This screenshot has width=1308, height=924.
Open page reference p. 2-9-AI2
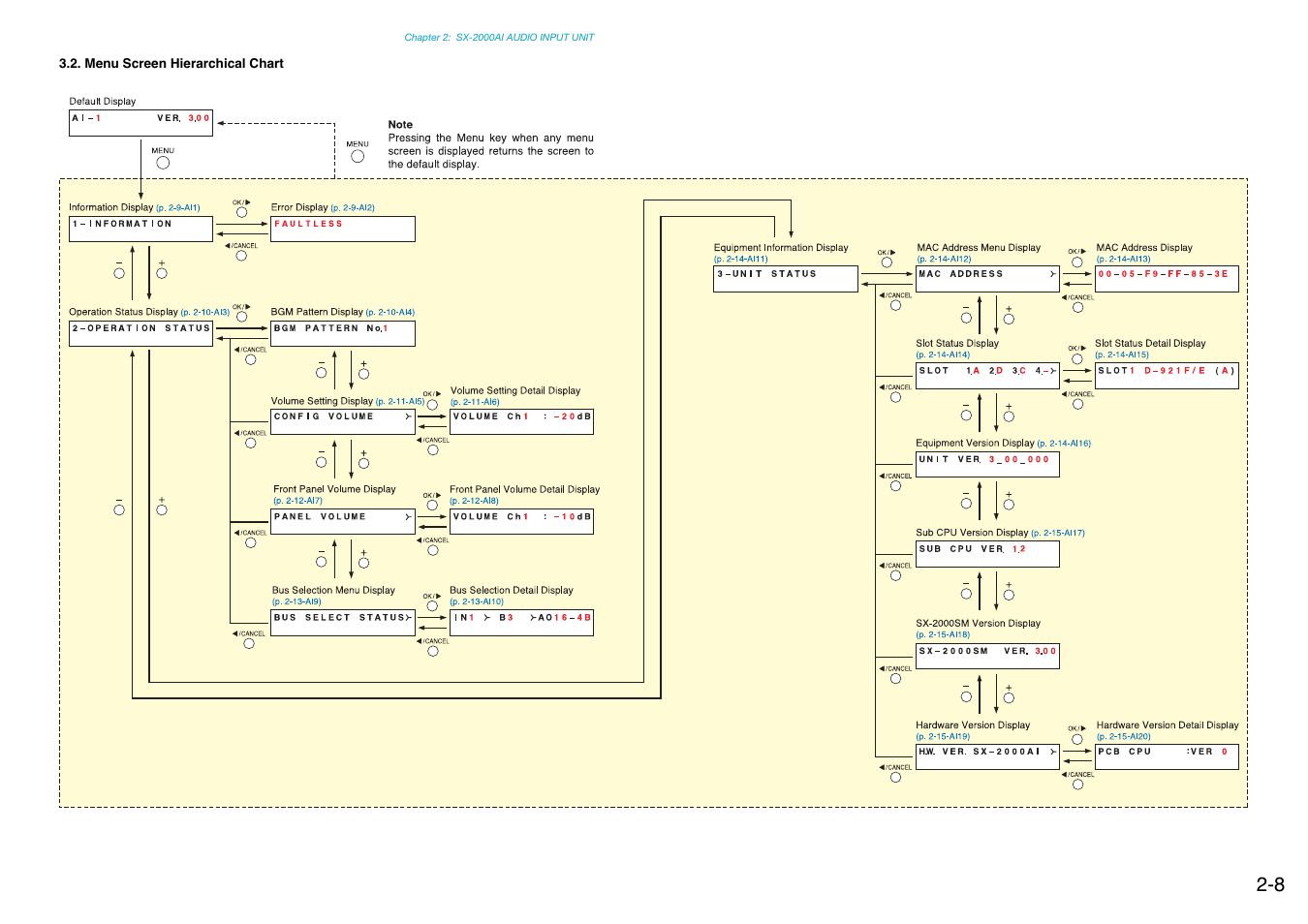pyautogui.click(x=353, y=208)
